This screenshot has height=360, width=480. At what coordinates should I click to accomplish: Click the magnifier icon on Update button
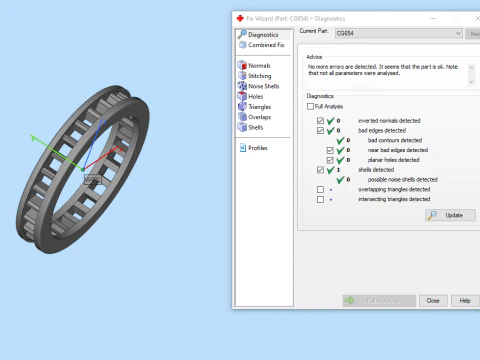point(432,215)
